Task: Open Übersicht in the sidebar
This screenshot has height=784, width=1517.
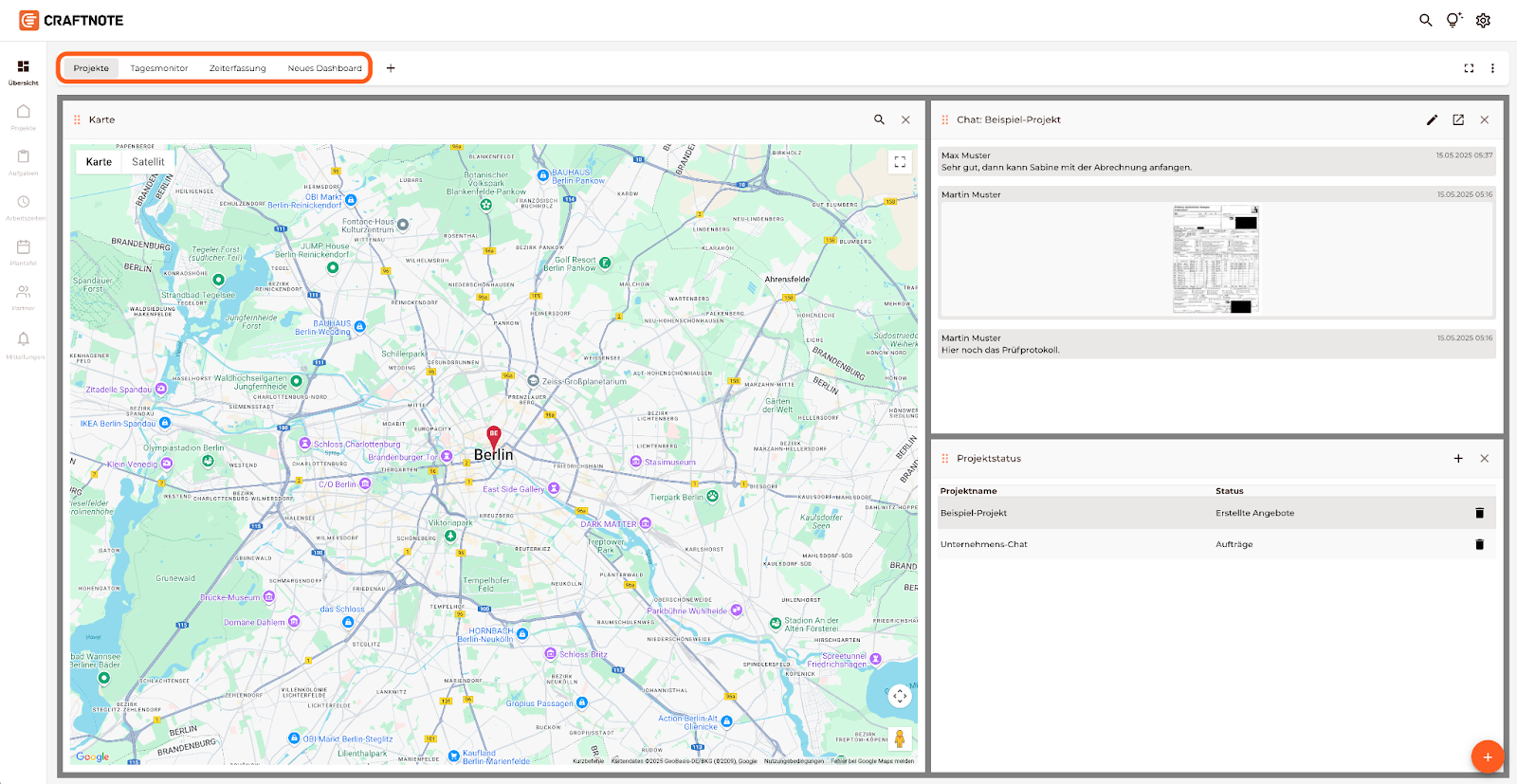Action: coord(24,72)
